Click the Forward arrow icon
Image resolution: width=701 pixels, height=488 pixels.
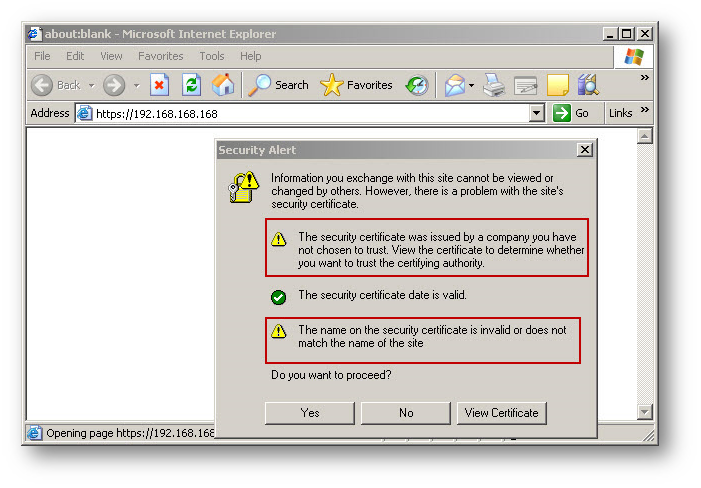114,85
